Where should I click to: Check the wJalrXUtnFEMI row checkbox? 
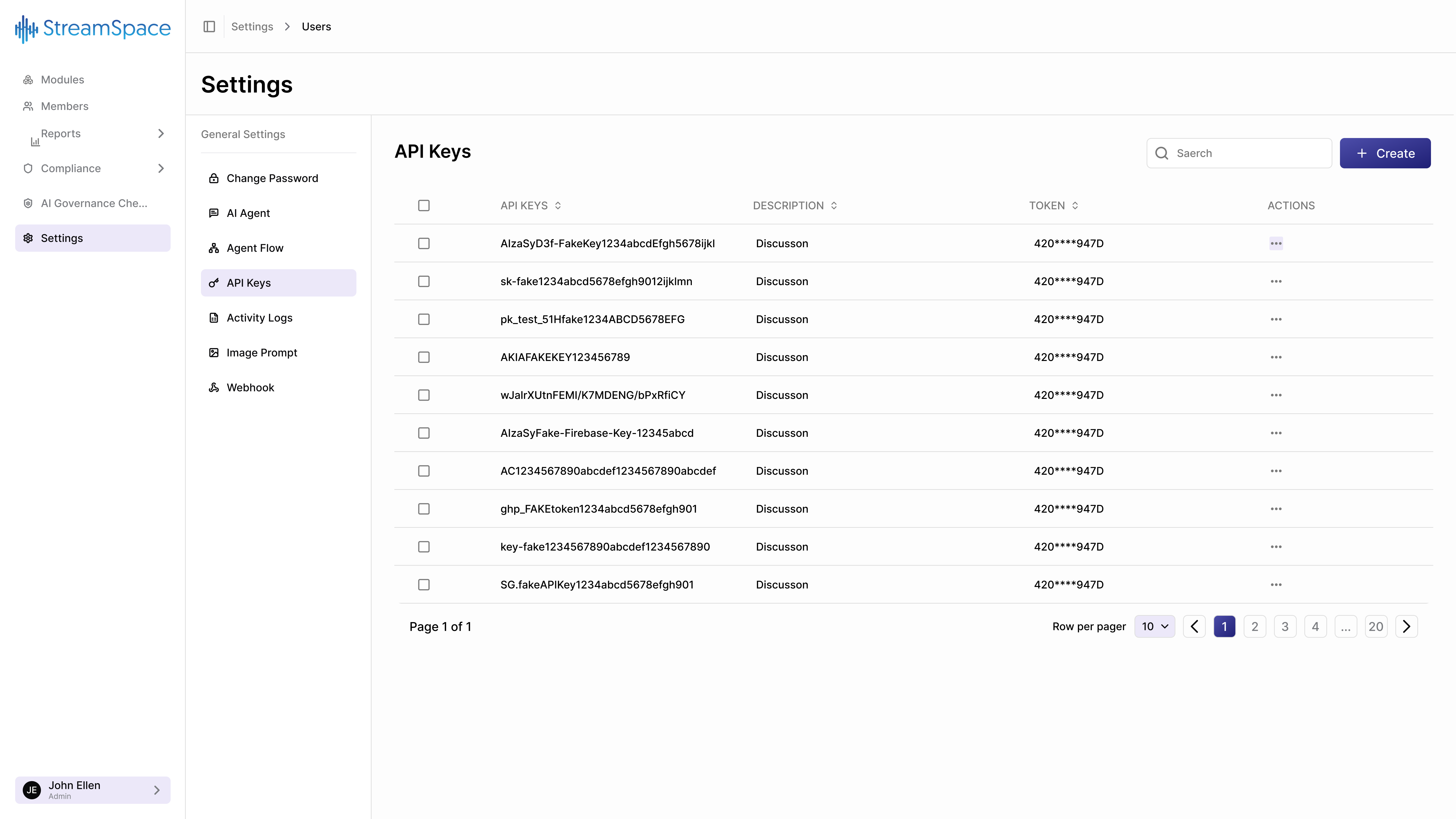[x=424, y=395]
